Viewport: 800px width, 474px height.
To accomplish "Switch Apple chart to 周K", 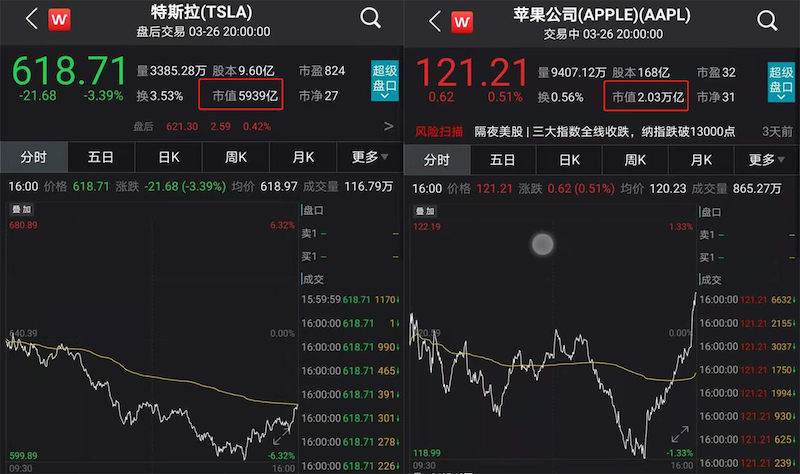I will click(635, 160).
